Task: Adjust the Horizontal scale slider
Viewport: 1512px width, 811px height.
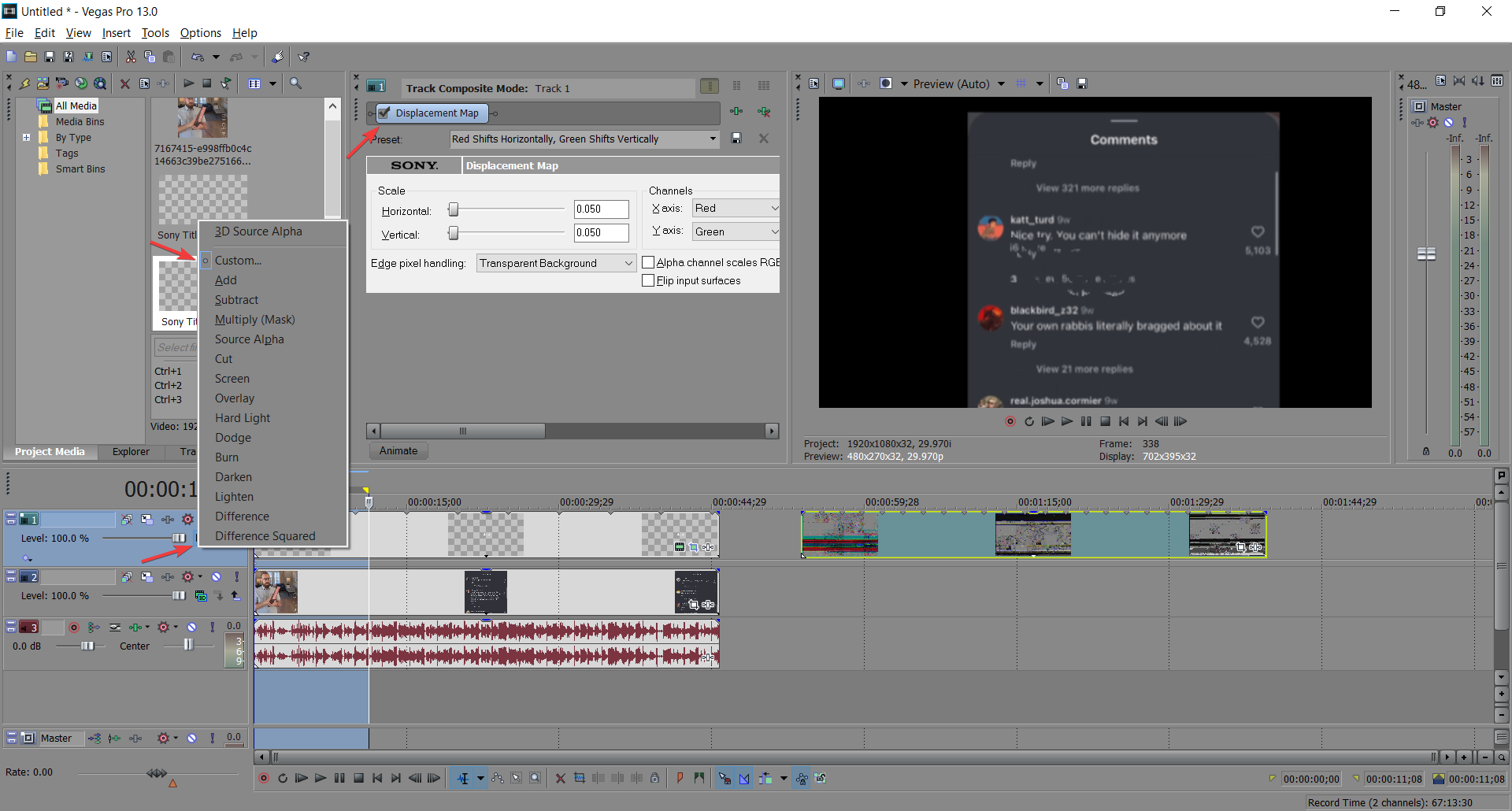Action: click(453, 209)
